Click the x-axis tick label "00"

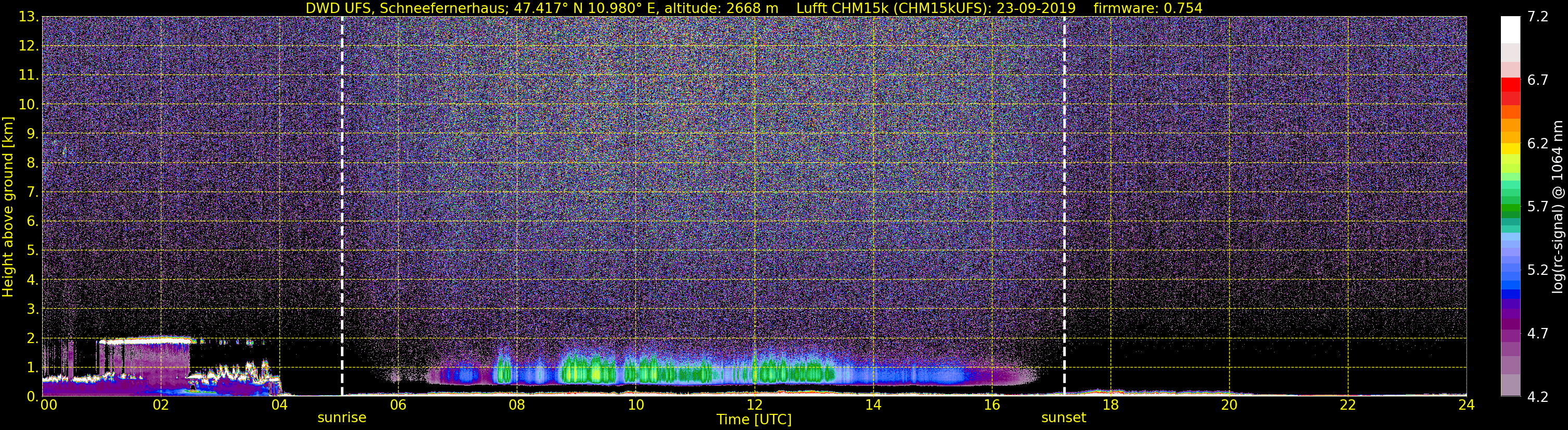tap(48, 405)
